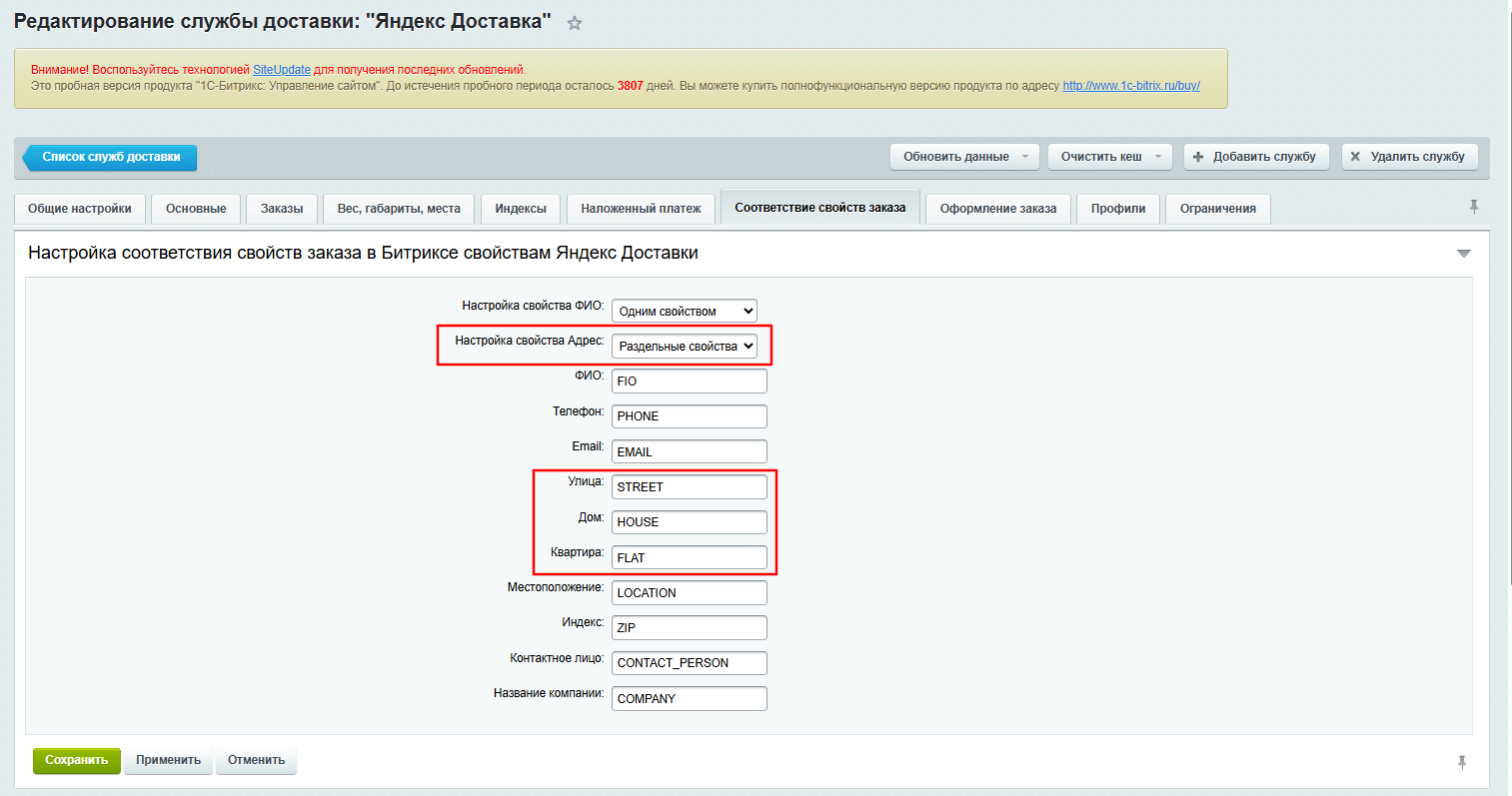Pin the bottom button bar icon
Viewport: 1512px width, 796px height.
tap(1462, 762)
